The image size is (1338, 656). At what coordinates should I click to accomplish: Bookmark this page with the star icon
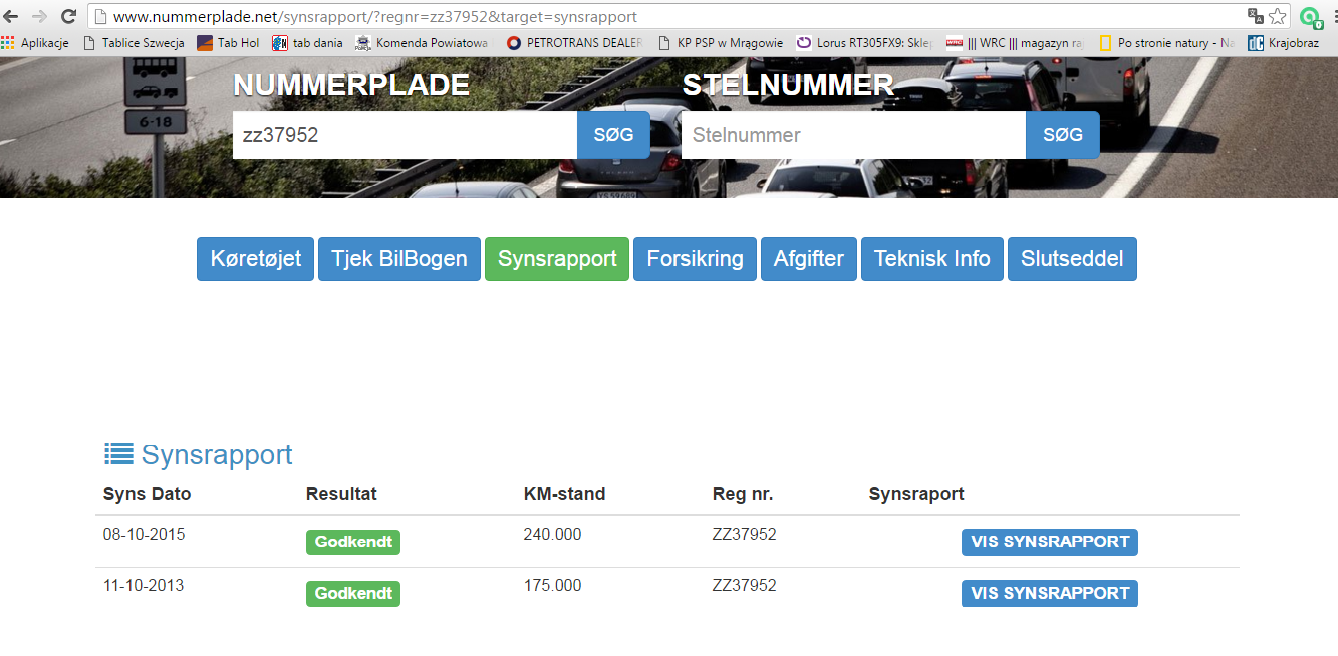[1277, 16]
